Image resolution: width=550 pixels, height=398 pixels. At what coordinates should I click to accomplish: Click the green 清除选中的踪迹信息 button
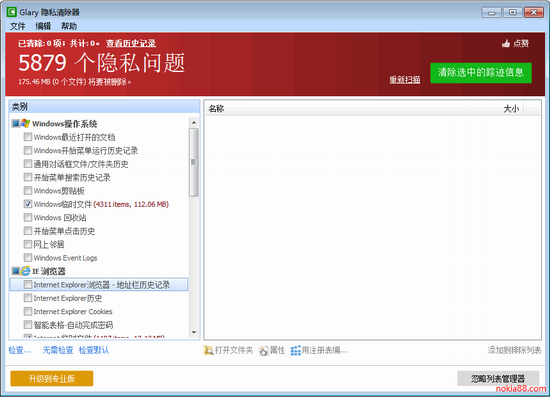click(481, 73)
